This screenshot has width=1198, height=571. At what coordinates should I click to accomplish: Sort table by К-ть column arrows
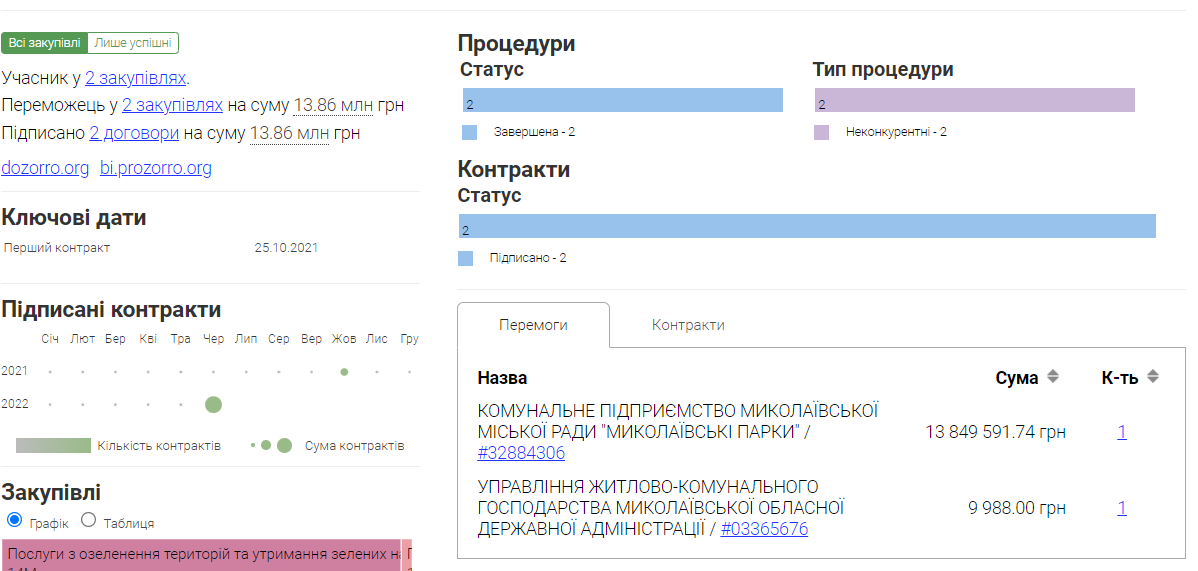tap(1153, 377)
